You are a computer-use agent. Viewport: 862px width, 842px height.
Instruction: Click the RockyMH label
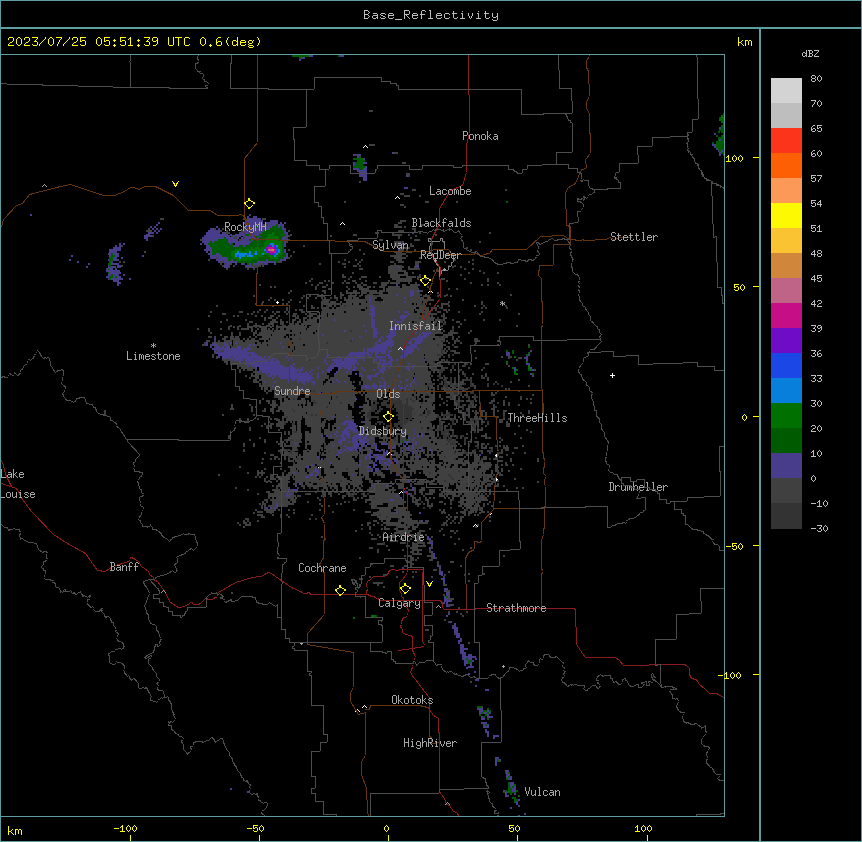(245, 227)
